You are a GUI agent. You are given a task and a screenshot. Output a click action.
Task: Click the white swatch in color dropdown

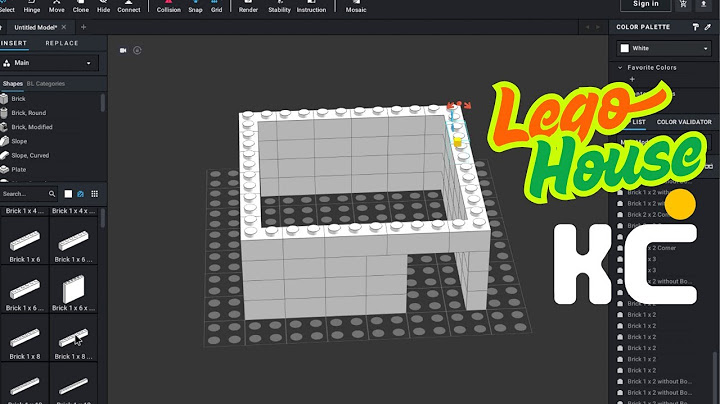[x=624, y=48]
